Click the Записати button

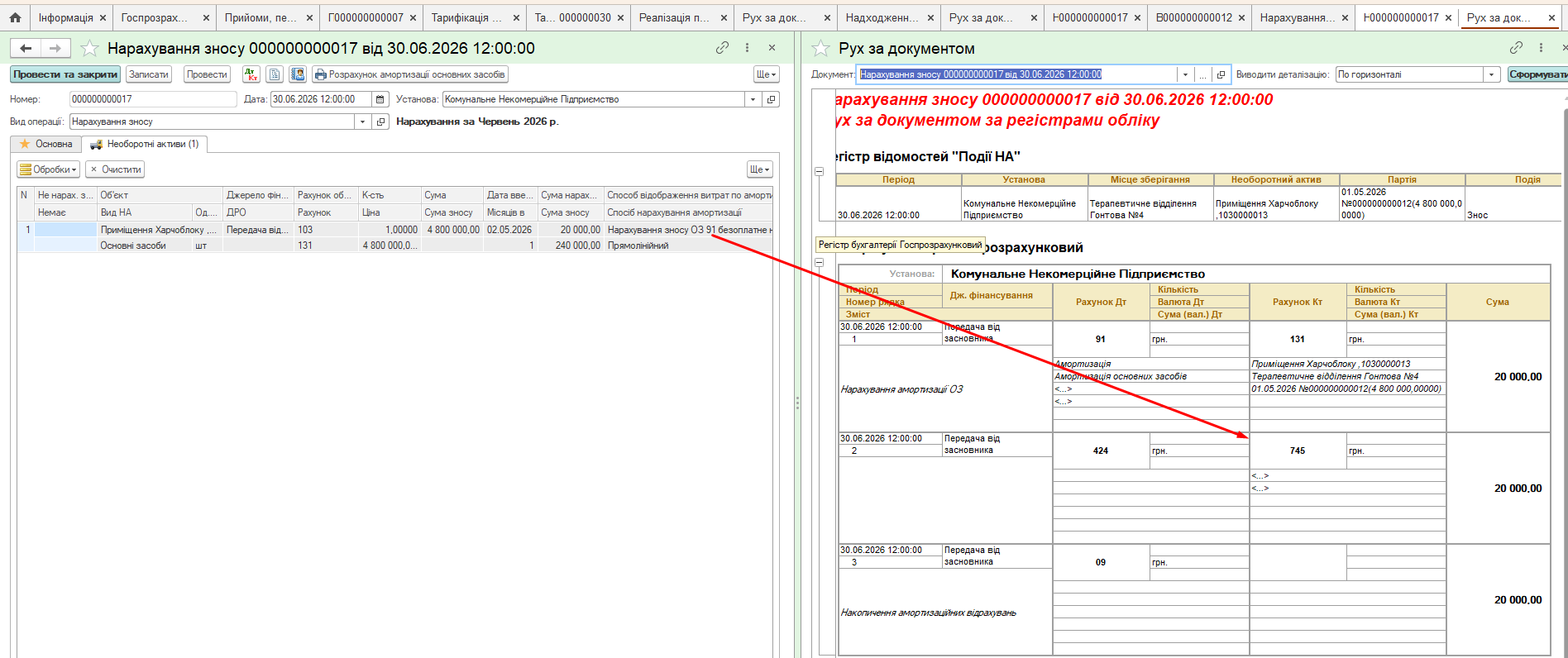point(149,74)
